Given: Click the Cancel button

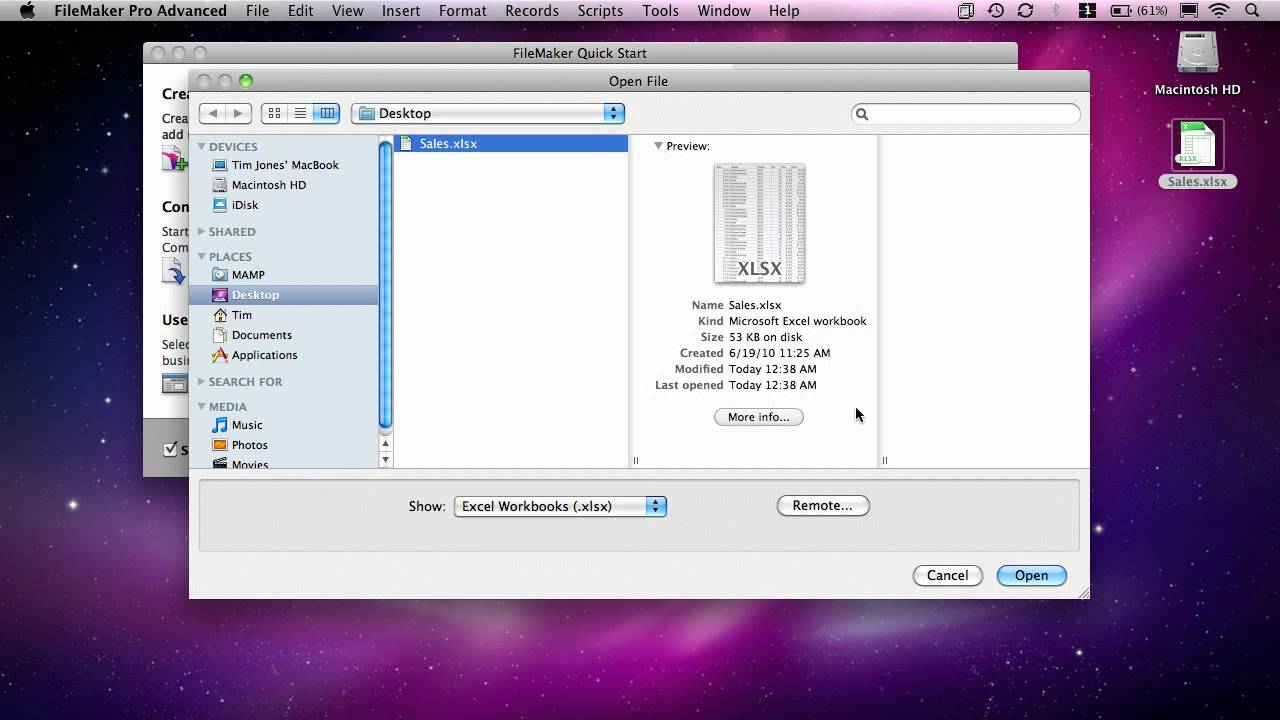Looking at the screenshot, I should point(947,576).
